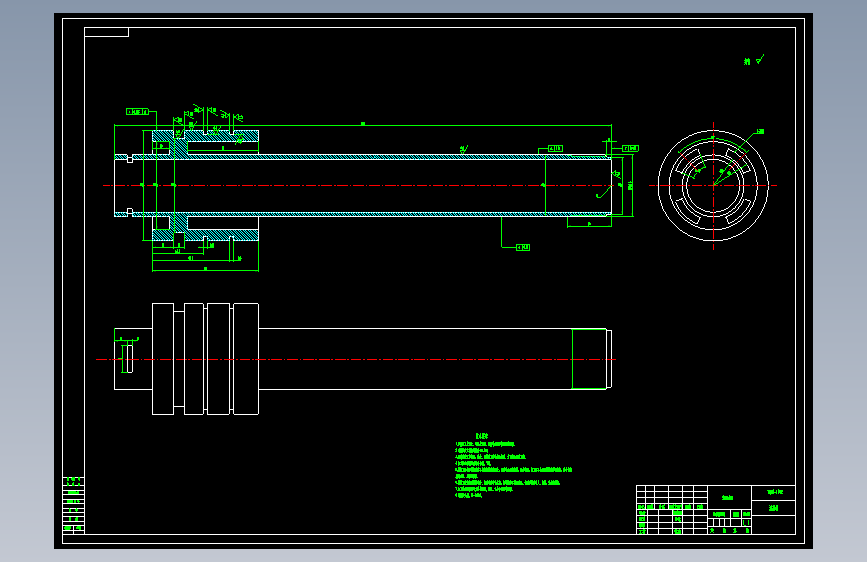The width and height of the screenshot is (867, 562).
Task: Click the hatched sectional view of the hollow shaft
Action: [363, 185]
